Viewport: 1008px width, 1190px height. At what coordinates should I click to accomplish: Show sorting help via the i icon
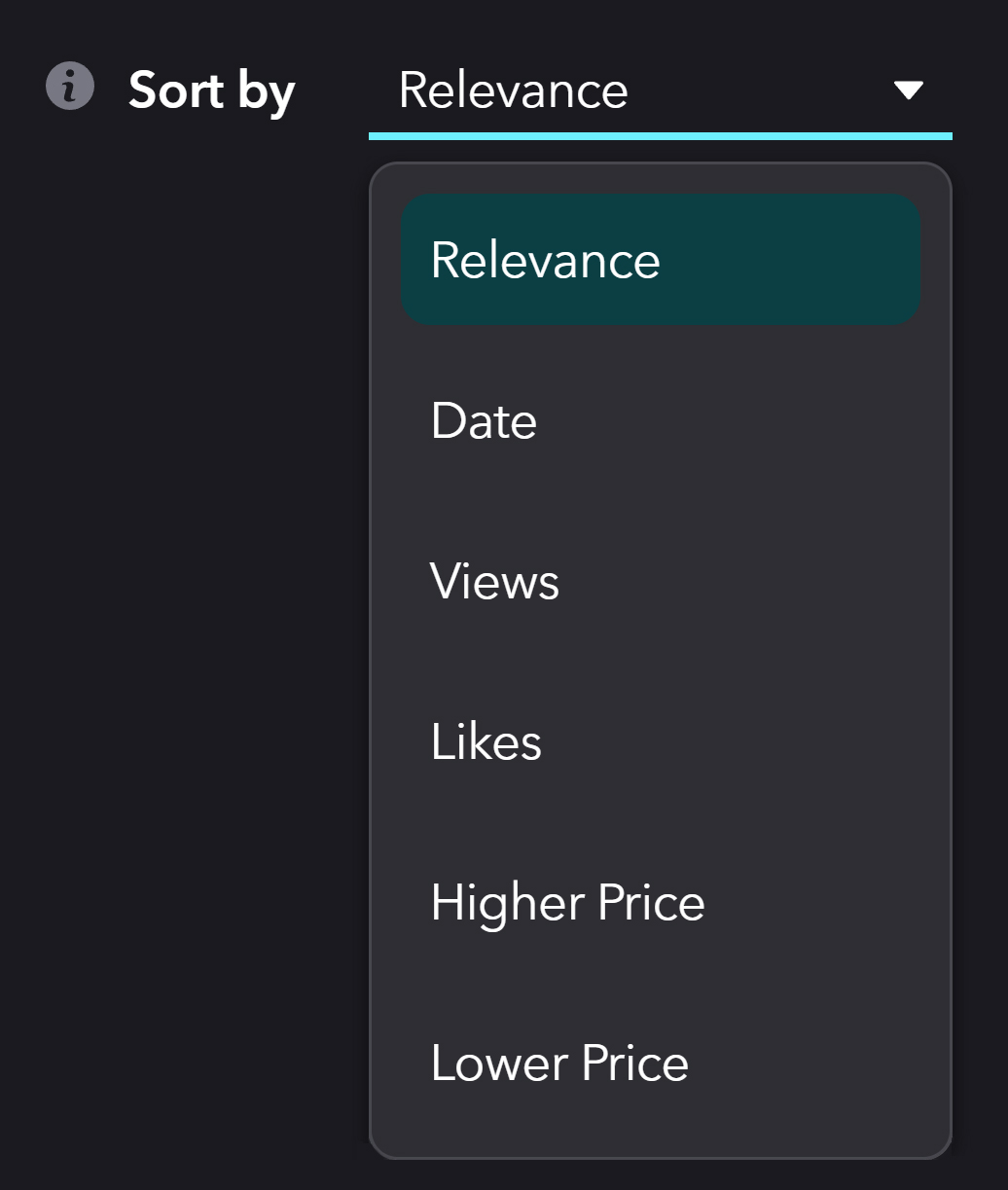70,87
